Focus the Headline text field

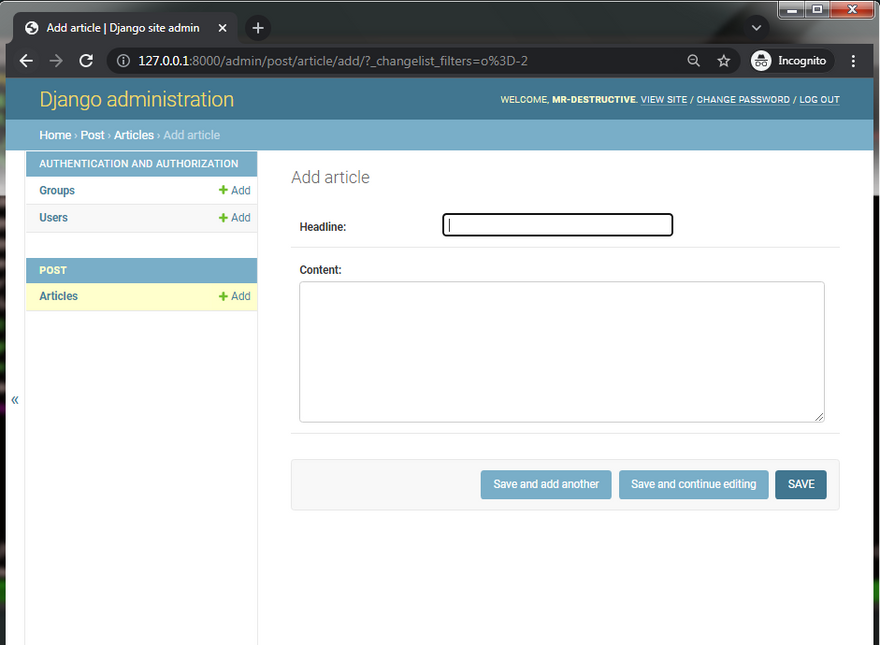[557, 226]
